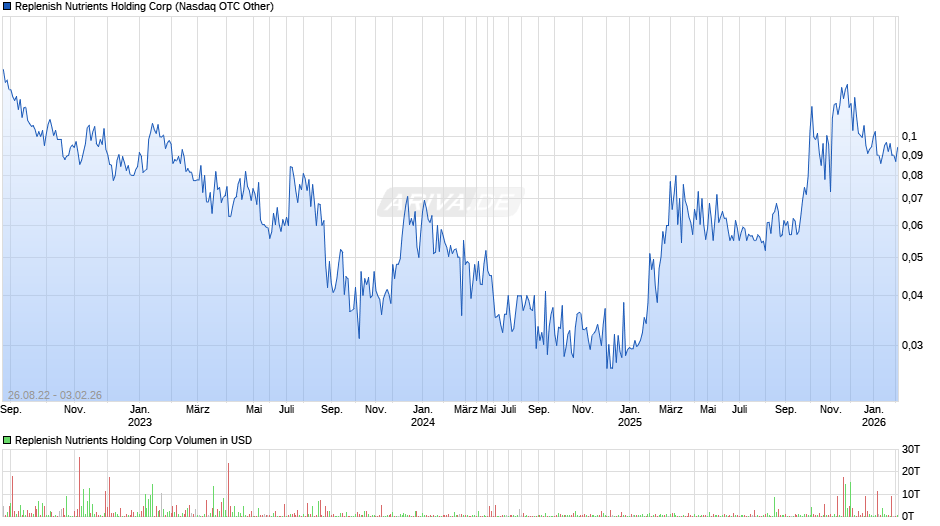
Task: Click the 0T volume axis label
Action: click(908, 516)
